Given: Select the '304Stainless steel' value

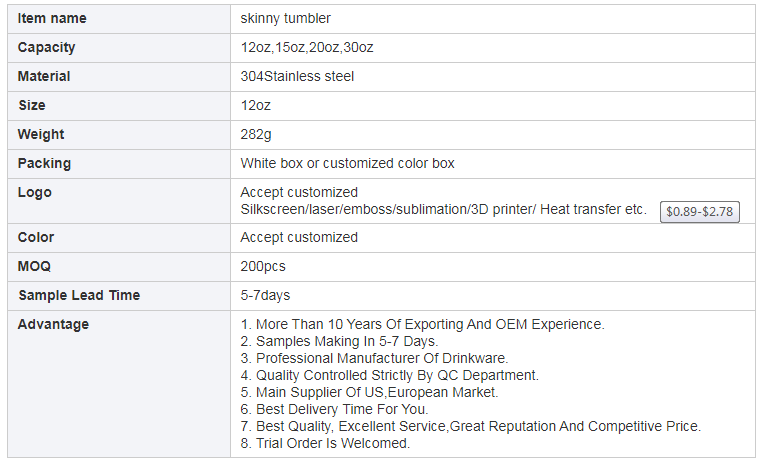Looking at the screenshot, I should [x=297, y=76].
